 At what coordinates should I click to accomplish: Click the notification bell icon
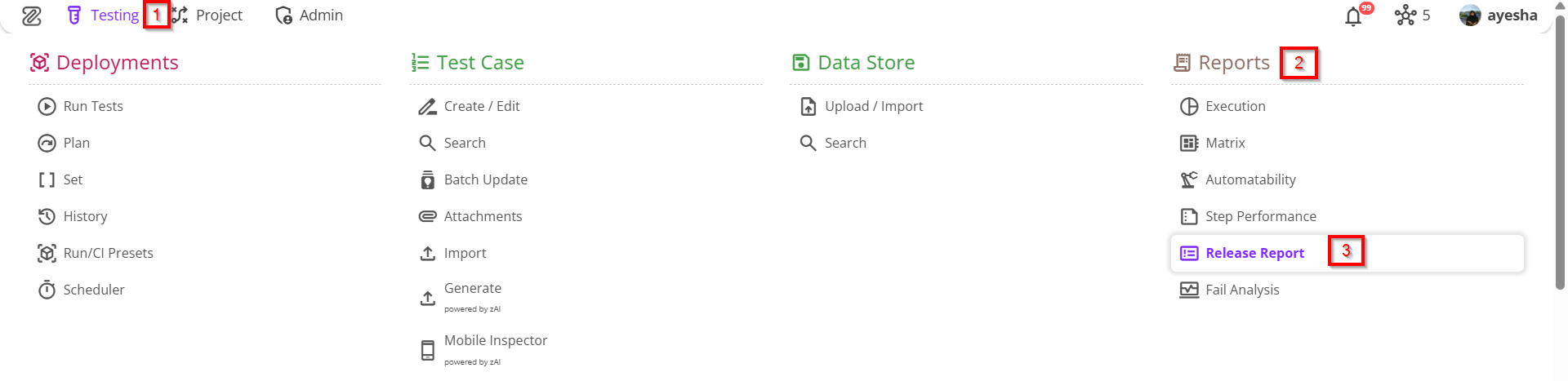[1353, 16]
